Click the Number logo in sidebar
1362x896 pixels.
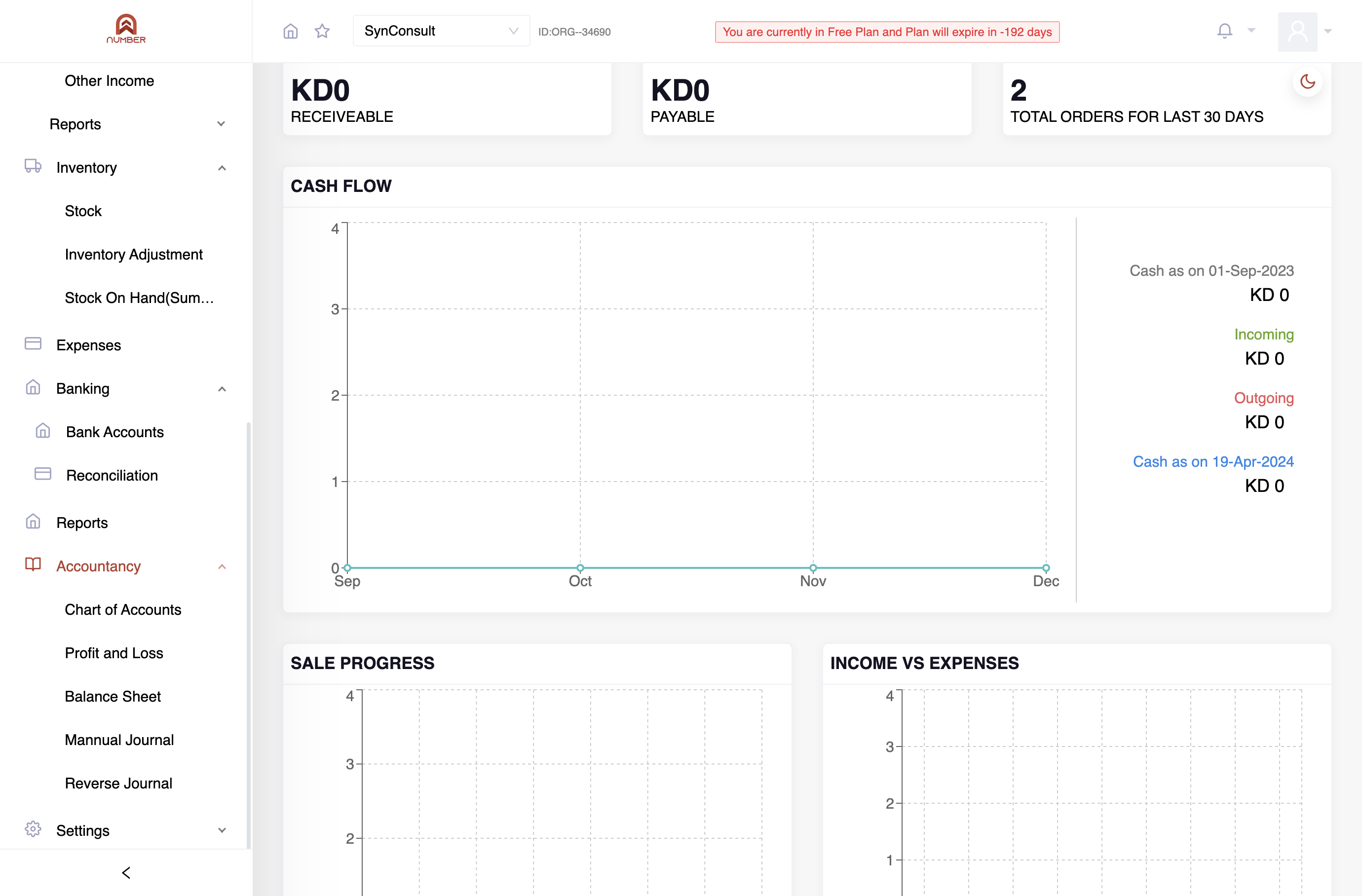(x=126, y=29)
